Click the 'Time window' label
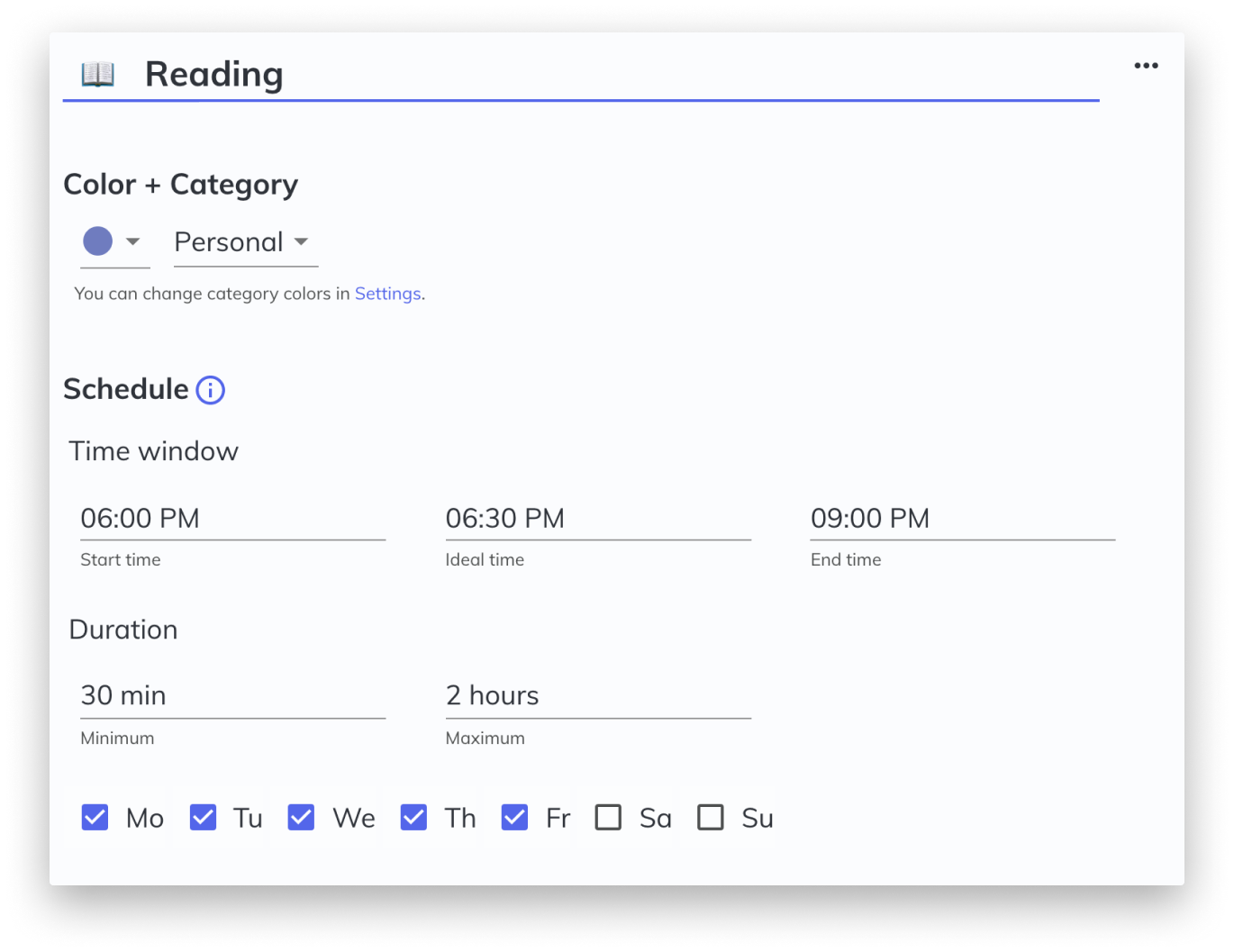This screenshot has height=952, width=1234. coord(154,451)
